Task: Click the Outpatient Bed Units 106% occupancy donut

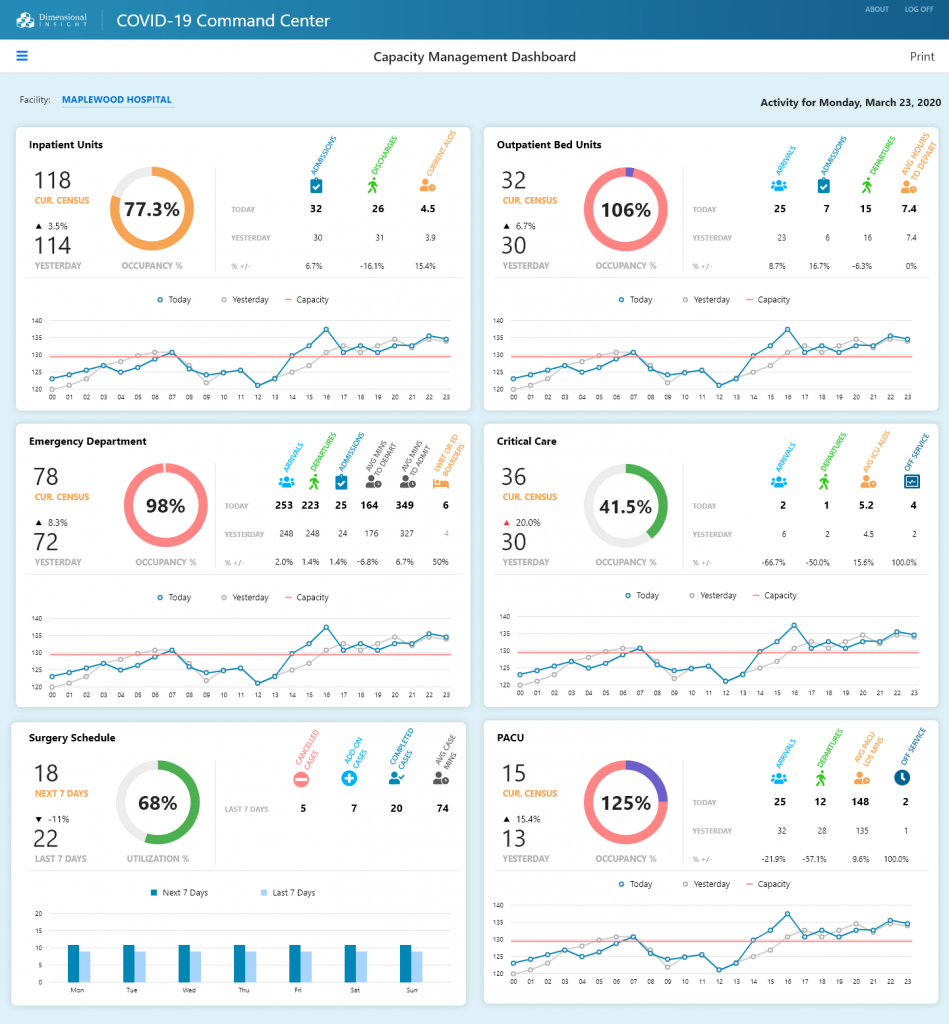Action: coord(625,210)
